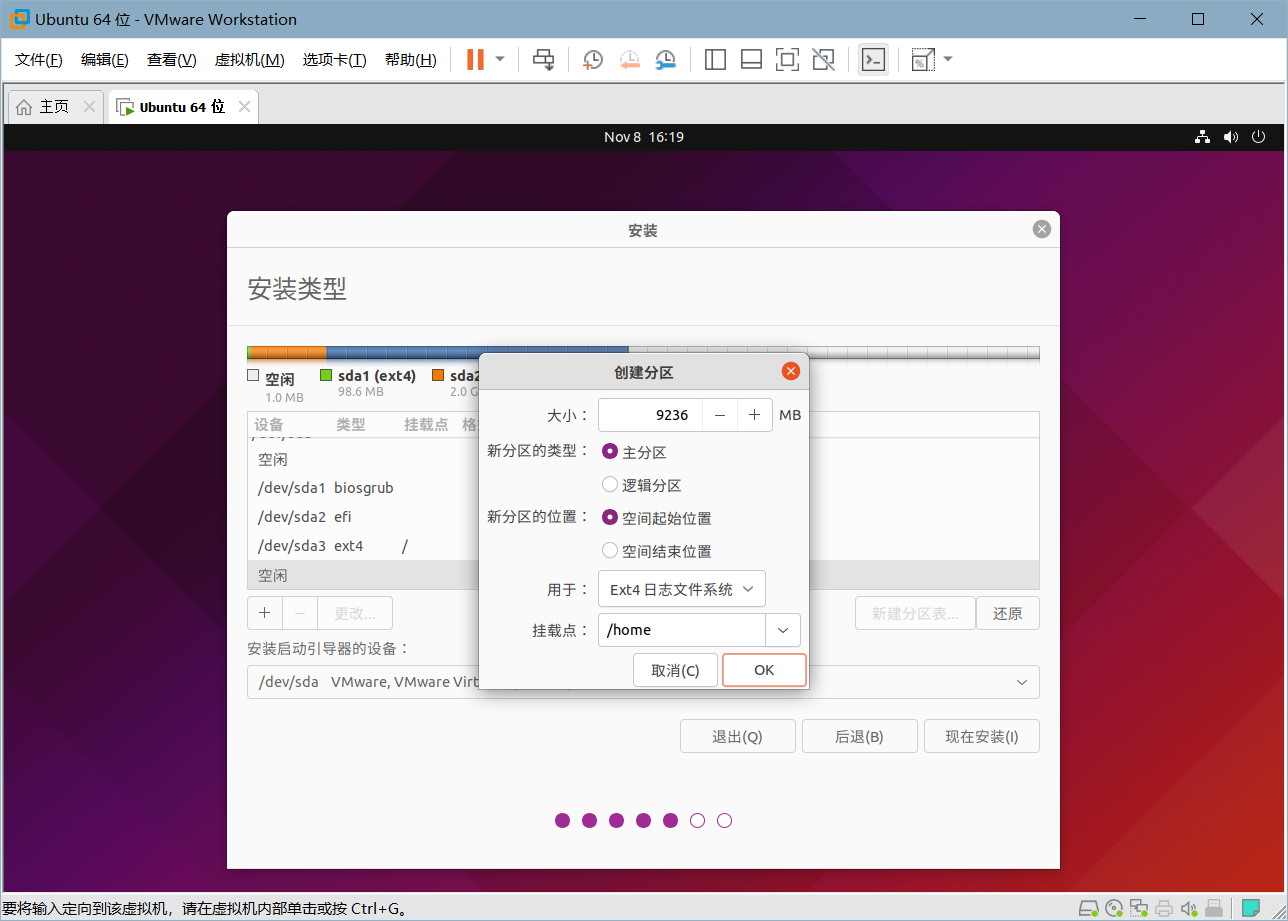Viewport: 1288px width, 921px height.
Task: Toggle the thumbnail bar view icon
Action: [x=751, y=60]
